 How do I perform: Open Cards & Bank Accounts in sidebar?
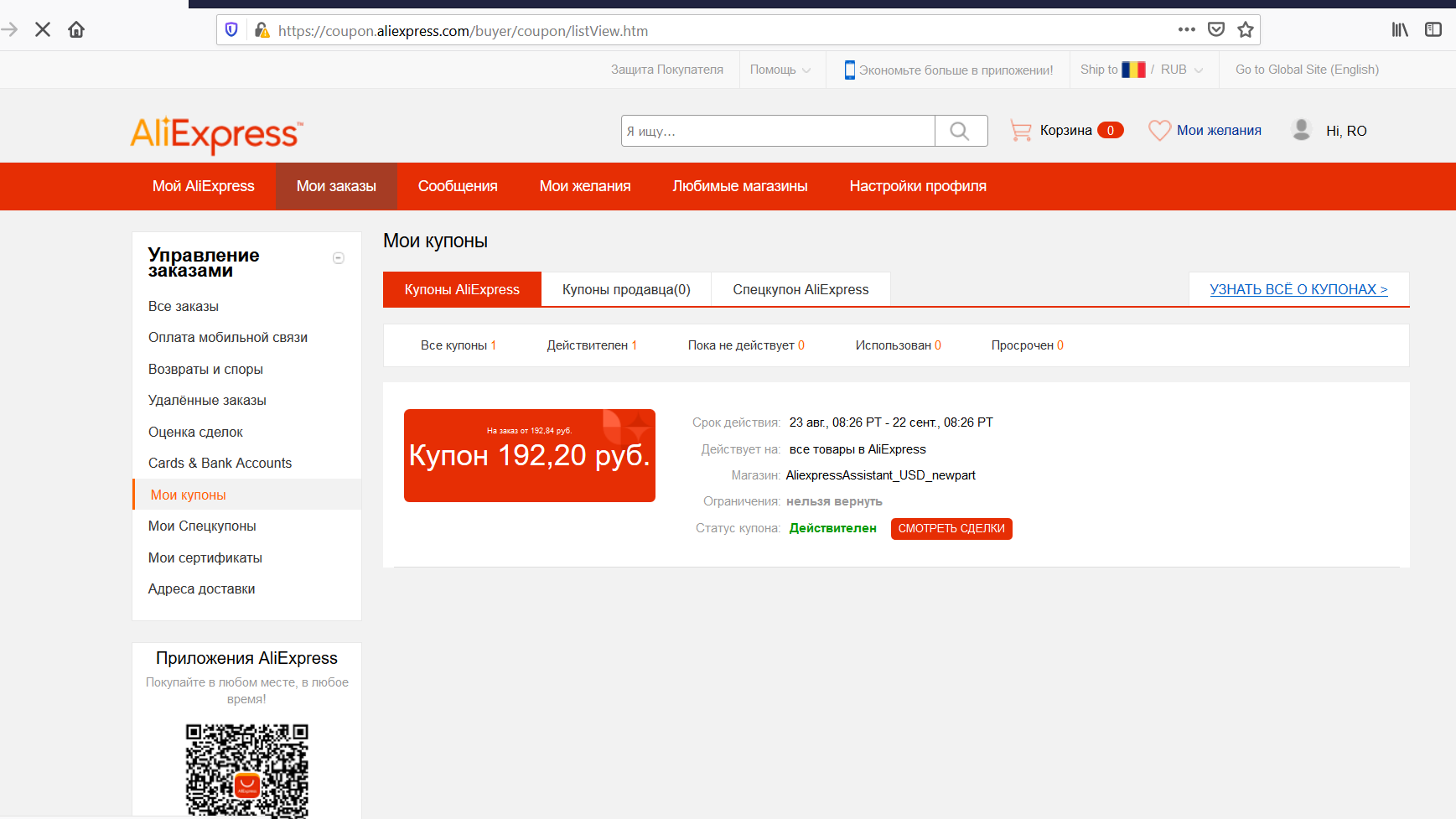coord(220,464)
